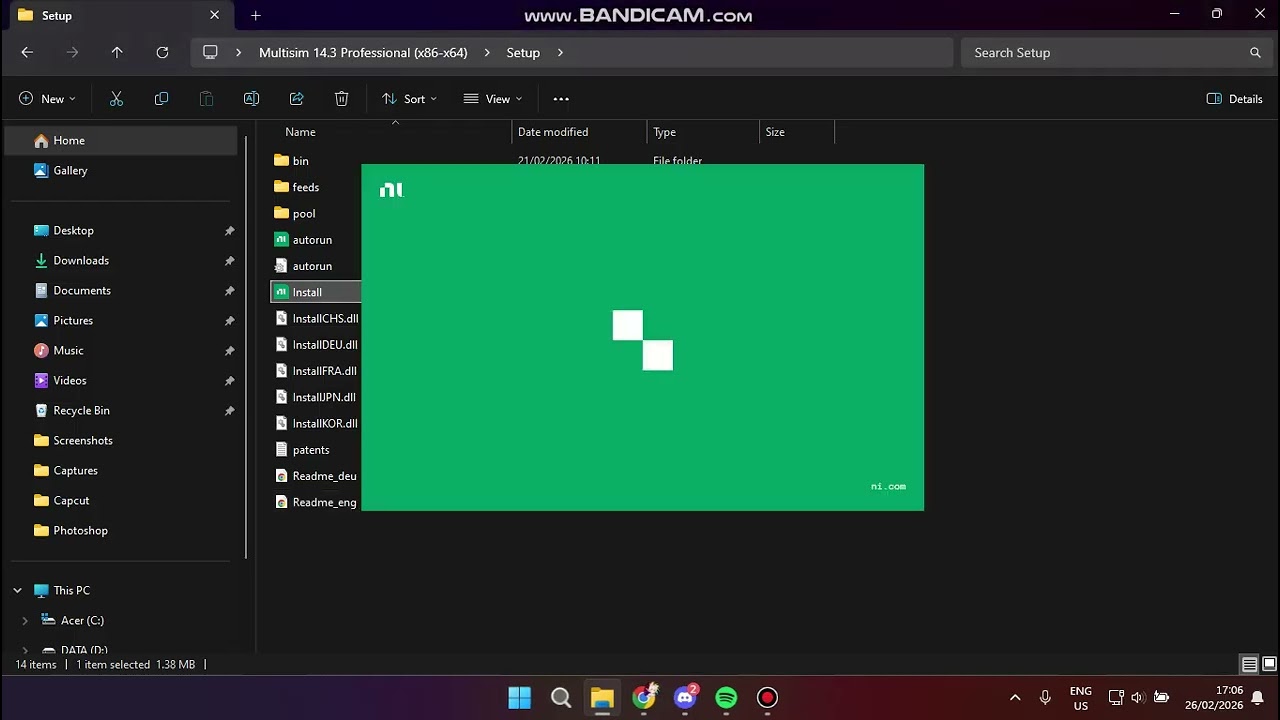Select the Setup tab
Screen dimensions: 1280x720
pos(118,15)
